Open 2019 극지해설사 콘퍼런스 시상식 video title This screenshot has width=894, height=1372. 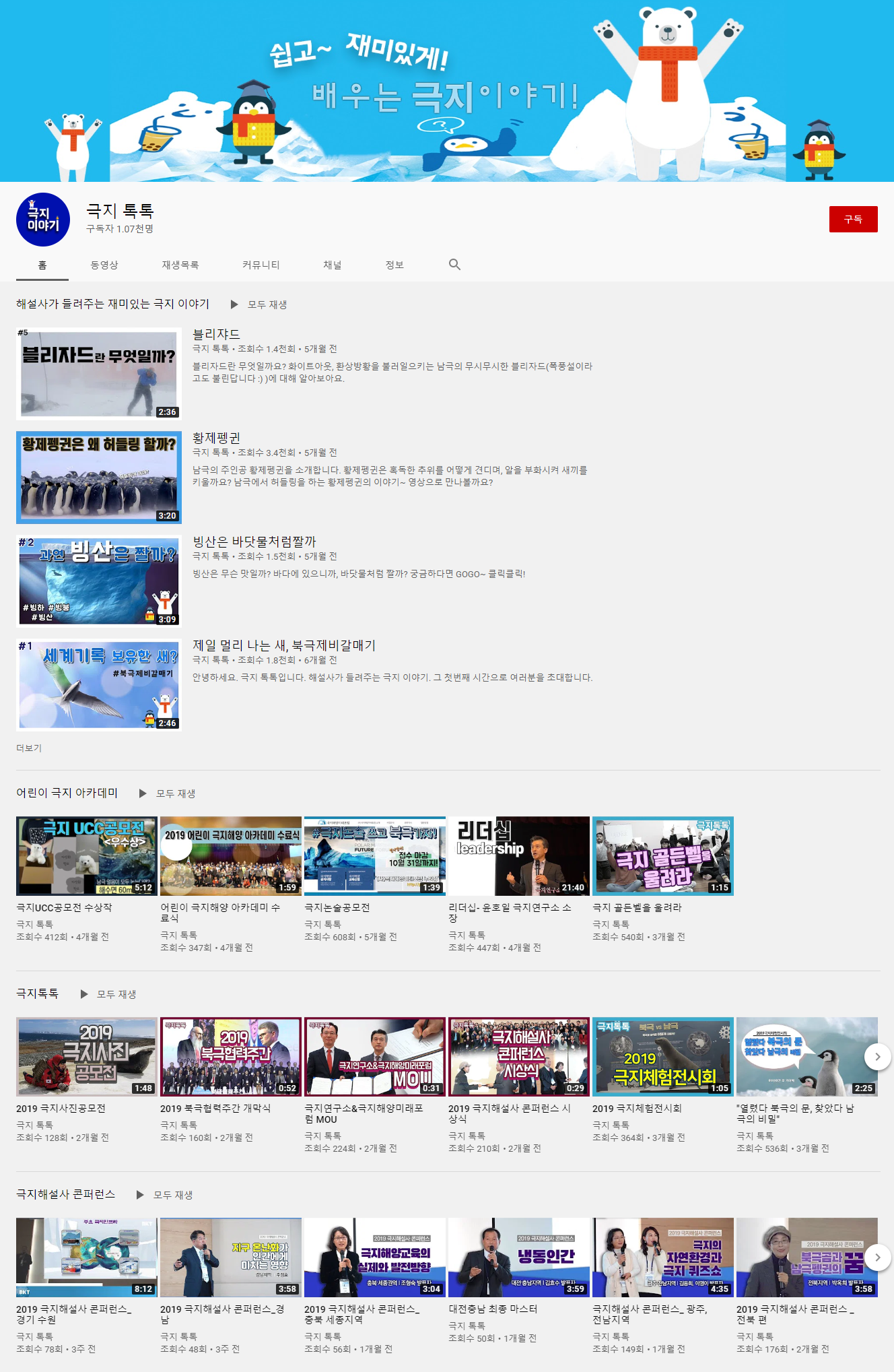point(510,1113)
